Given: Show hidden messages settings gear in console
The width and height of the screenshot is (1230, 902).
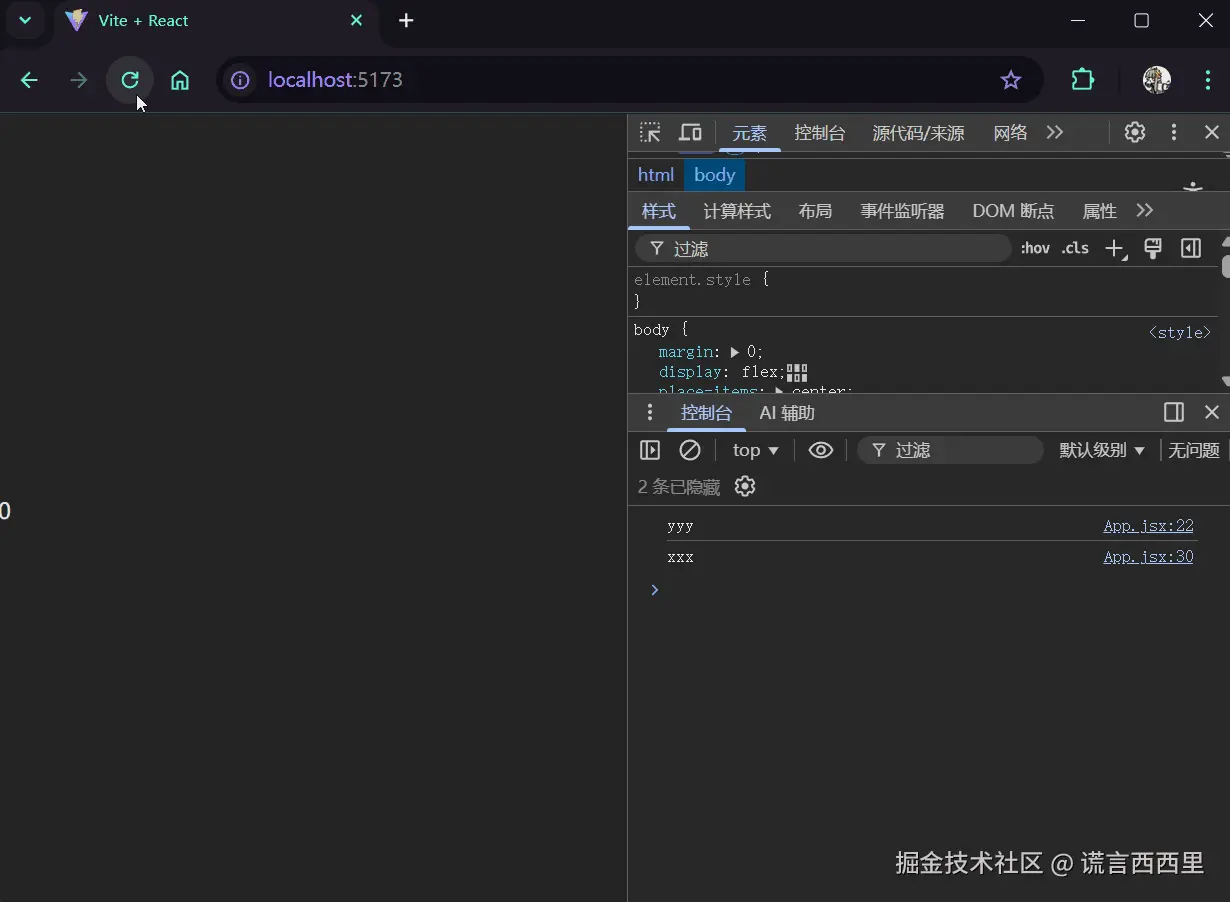Looking at the screenshot, I should [x=744, y=486].
